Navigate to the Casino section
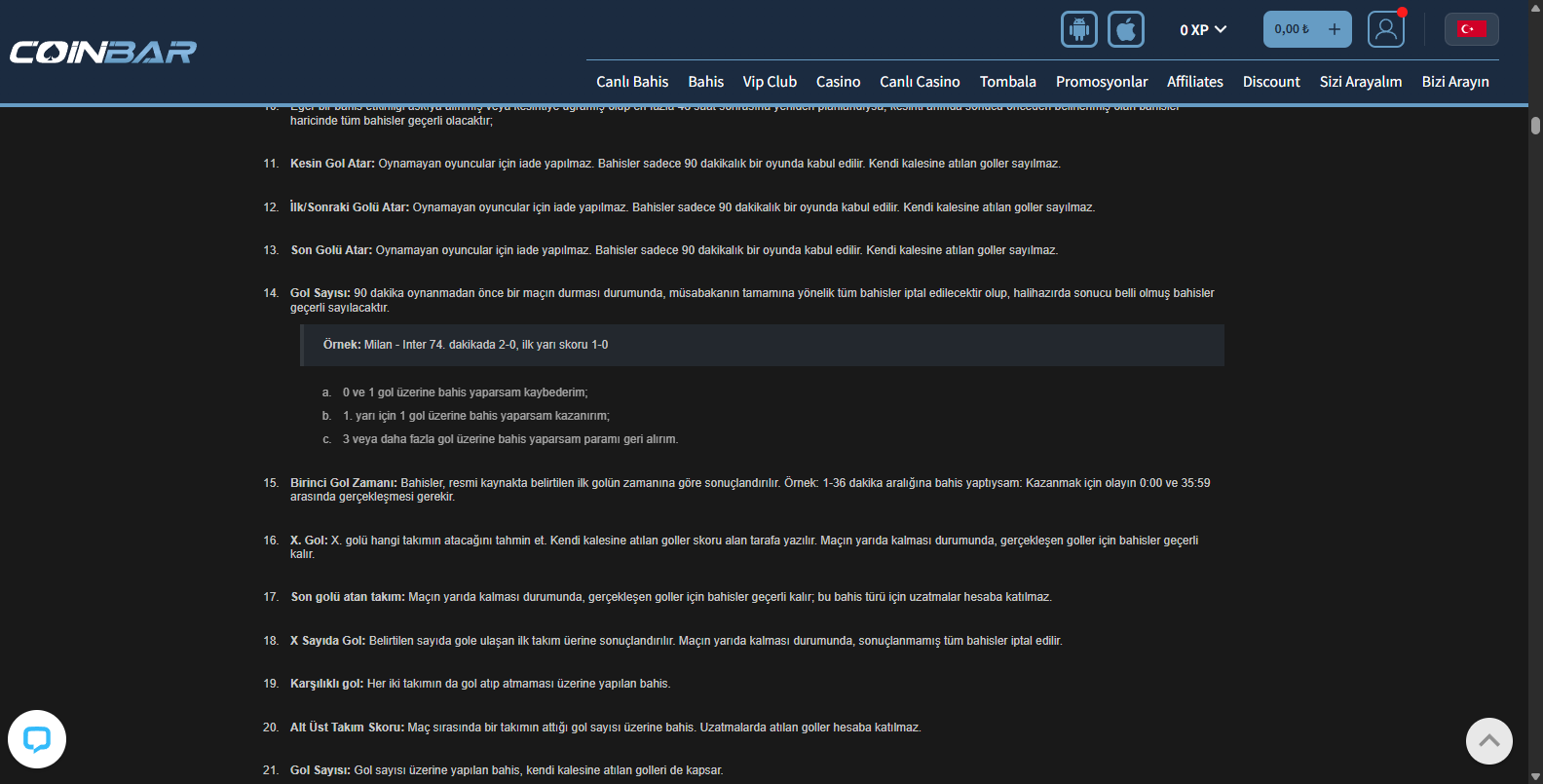Viewport: 1543px width, 784px height. 839,82
